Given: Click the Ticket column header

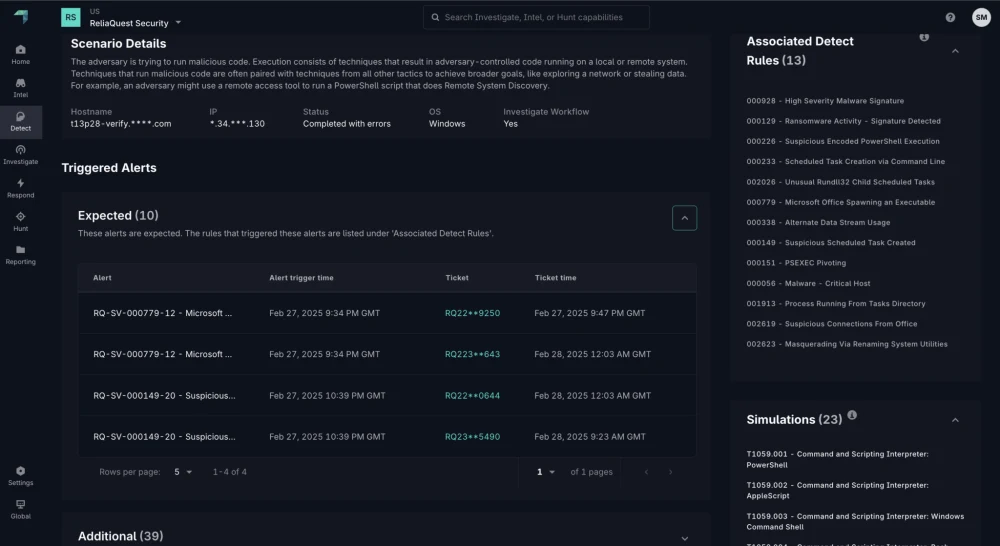Looking at the screenshot, I should pos(457,278).
